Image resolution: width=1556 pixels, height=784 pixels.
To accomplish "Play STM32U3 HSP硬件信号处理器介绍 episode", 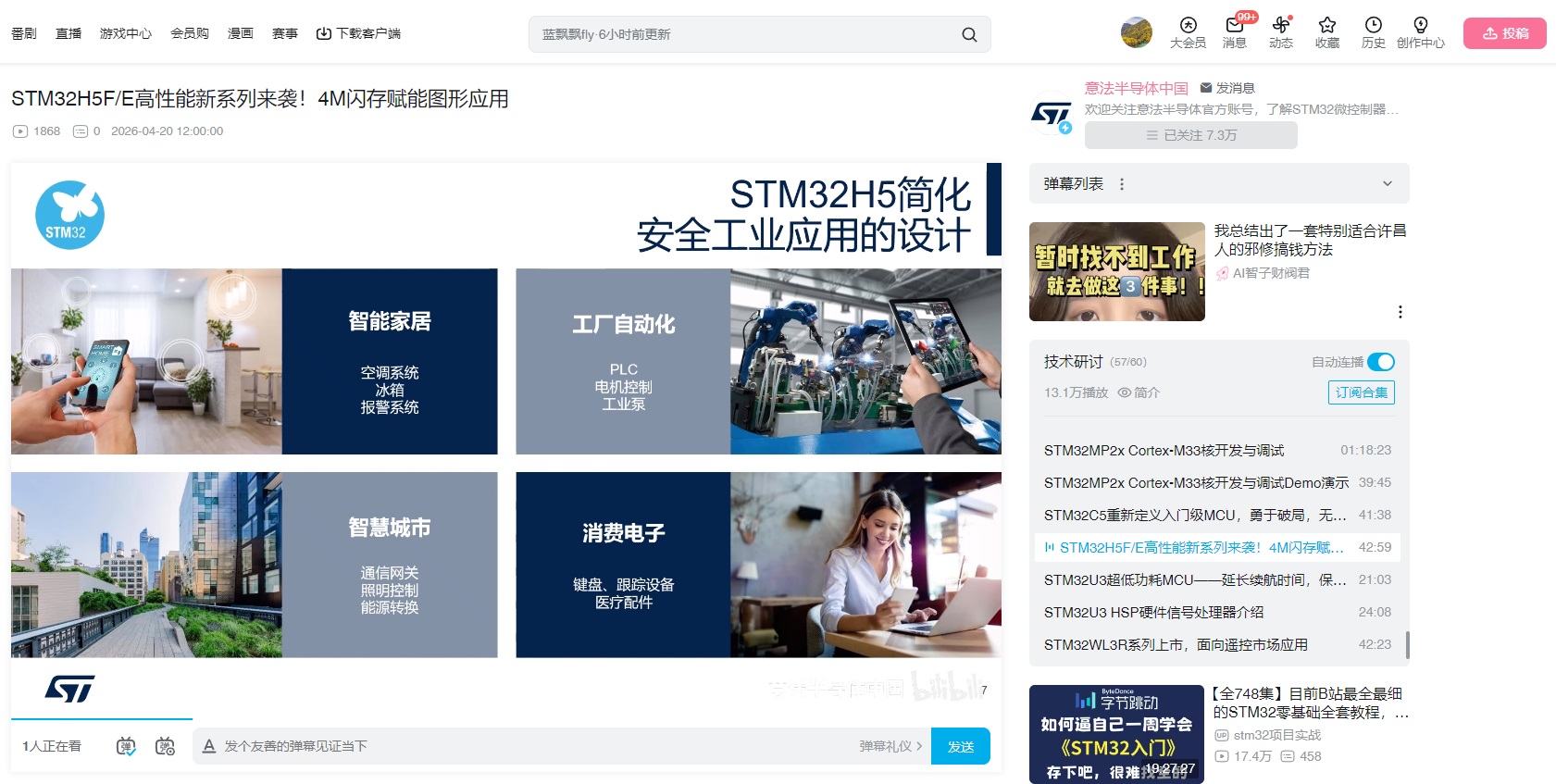I will click(1217, 612).
